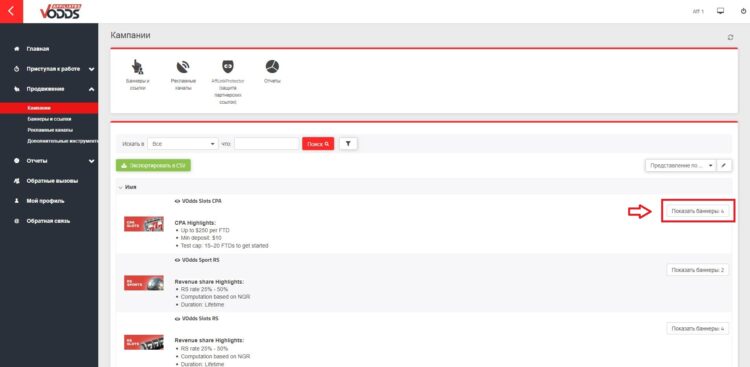This screenshot has width=750, height=367.
Task: Open the VOdds Affiliates logo home
Action: pos(60,11)
